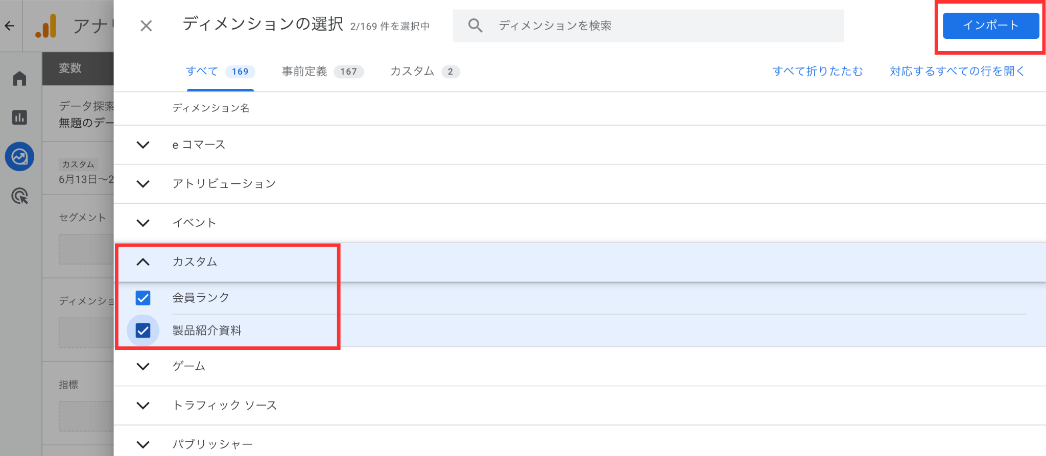The image size is (1046, 456).
Task: Switch to the 事前定義 tab
Action: click(322, 71)
